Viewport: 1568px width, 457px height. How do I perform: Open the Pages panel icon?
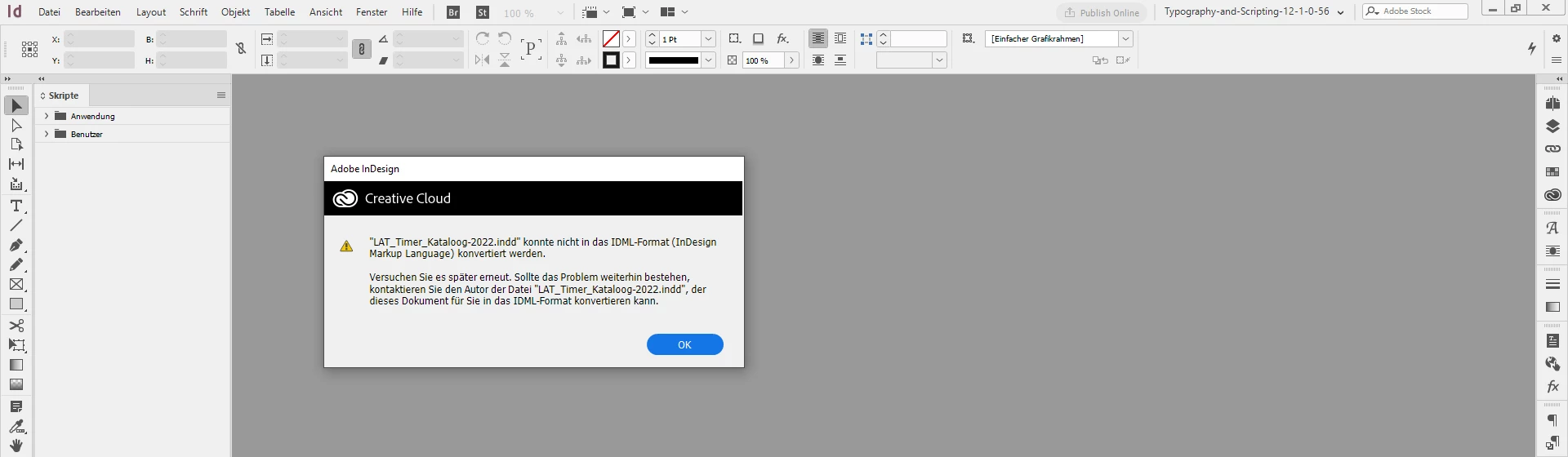[1552, 104]
